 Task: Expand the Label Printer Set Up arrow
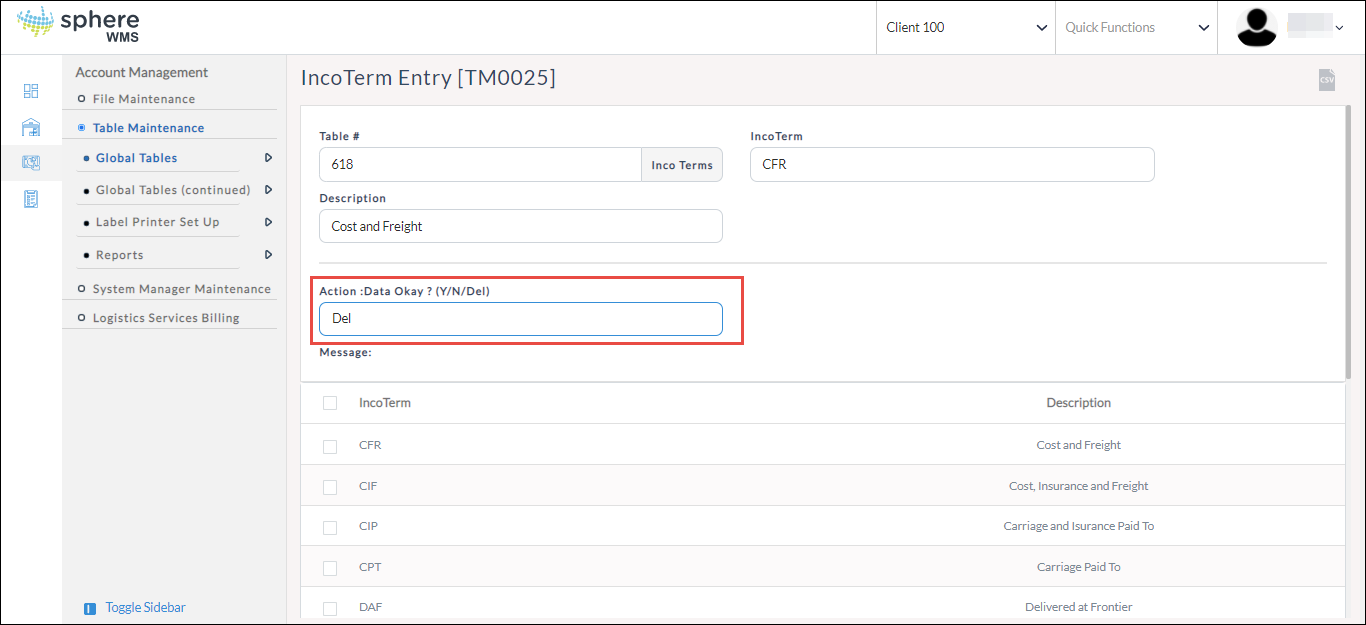tap(268, 222)
